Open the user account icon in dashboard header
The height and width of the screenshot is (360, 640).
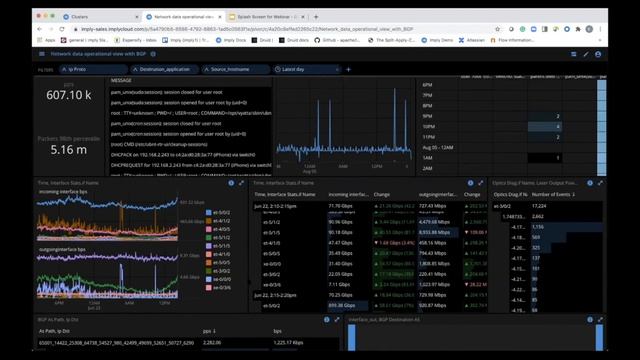click(x=598, y=54)
